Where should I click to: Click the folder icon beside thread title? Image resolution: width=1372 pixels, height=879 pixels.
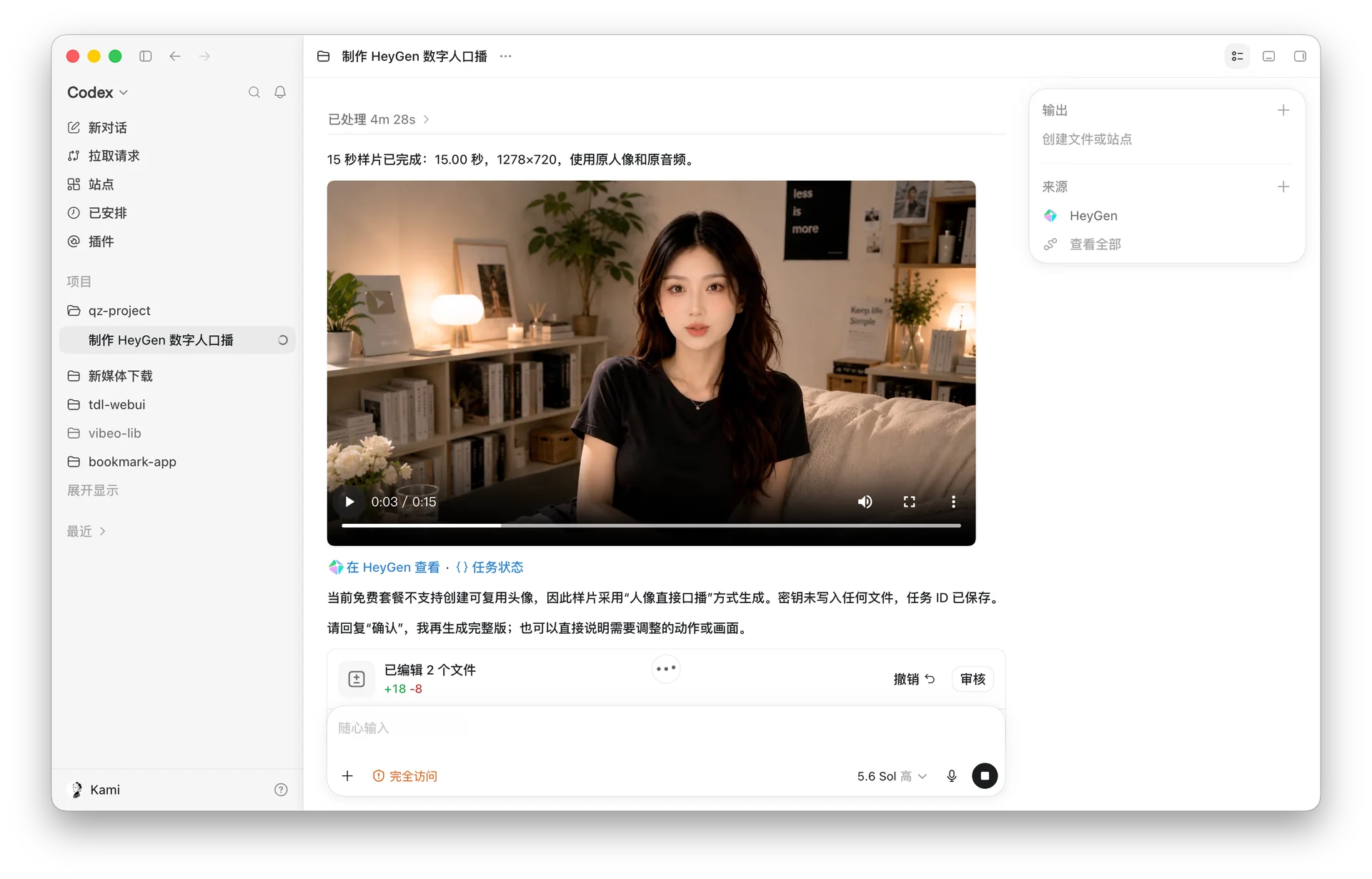coord(324,56)
